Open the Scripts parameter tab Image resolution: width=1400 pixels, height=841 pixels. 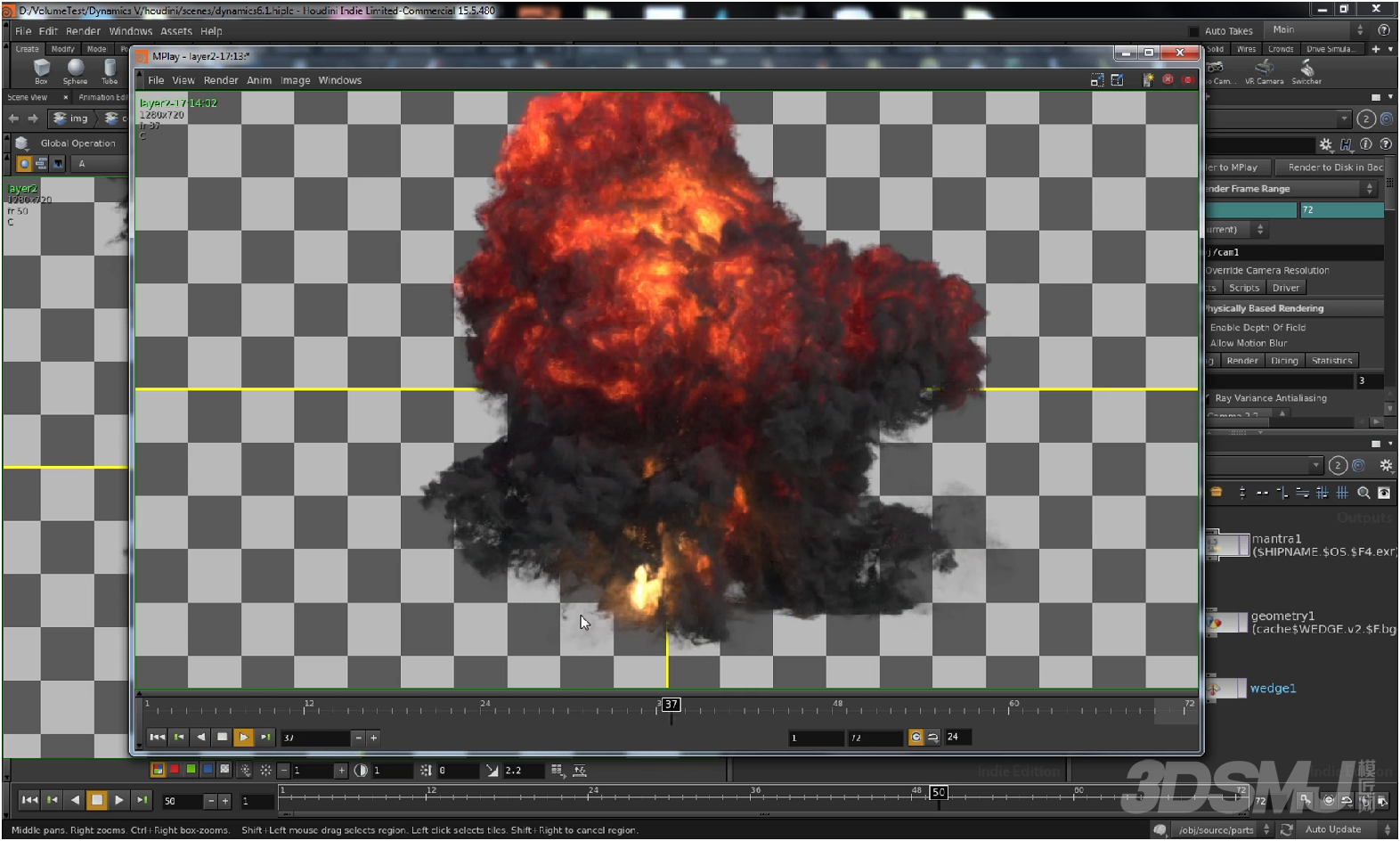click(1243, 288)
